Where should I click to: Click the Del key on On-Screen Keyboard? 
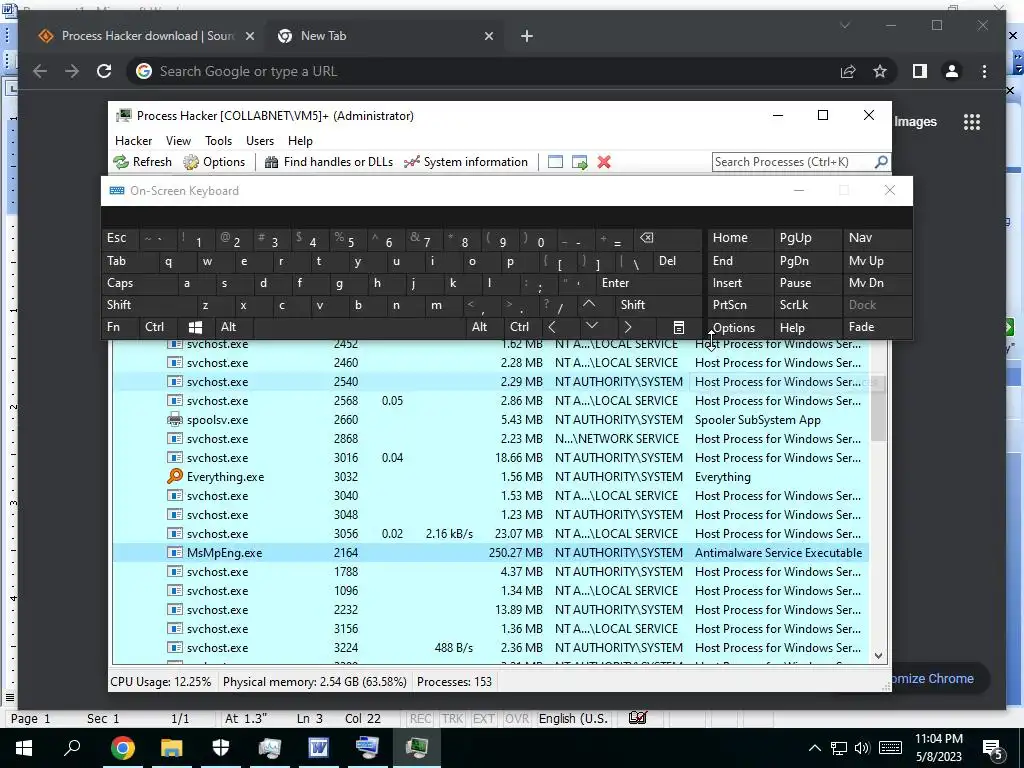pos(677,261)
